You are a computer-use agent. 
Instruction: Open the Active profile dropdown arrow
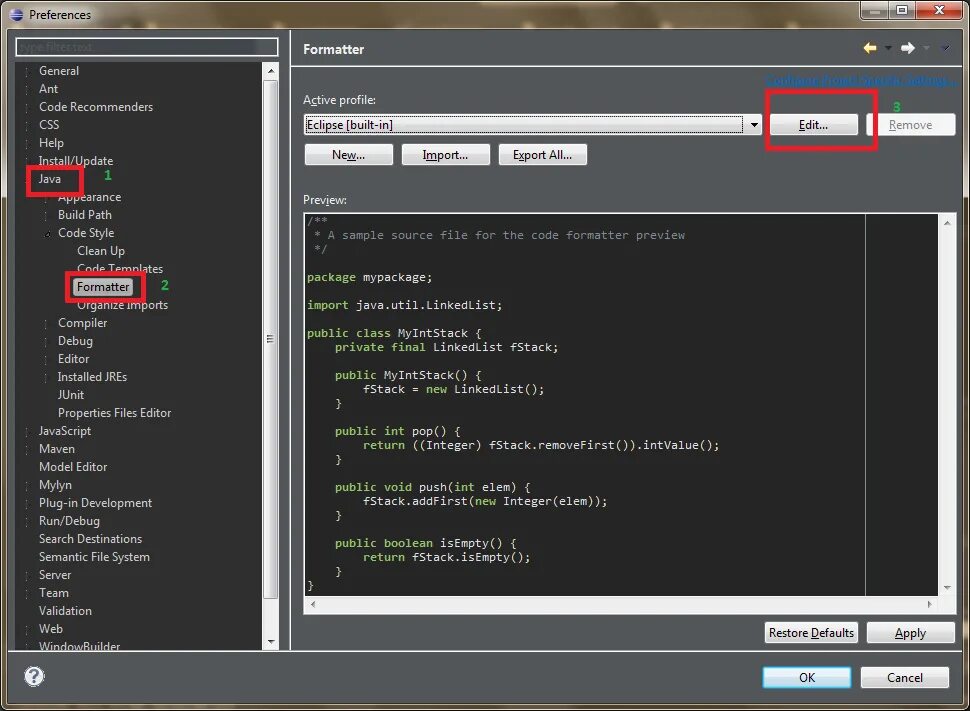coord(754,125)
